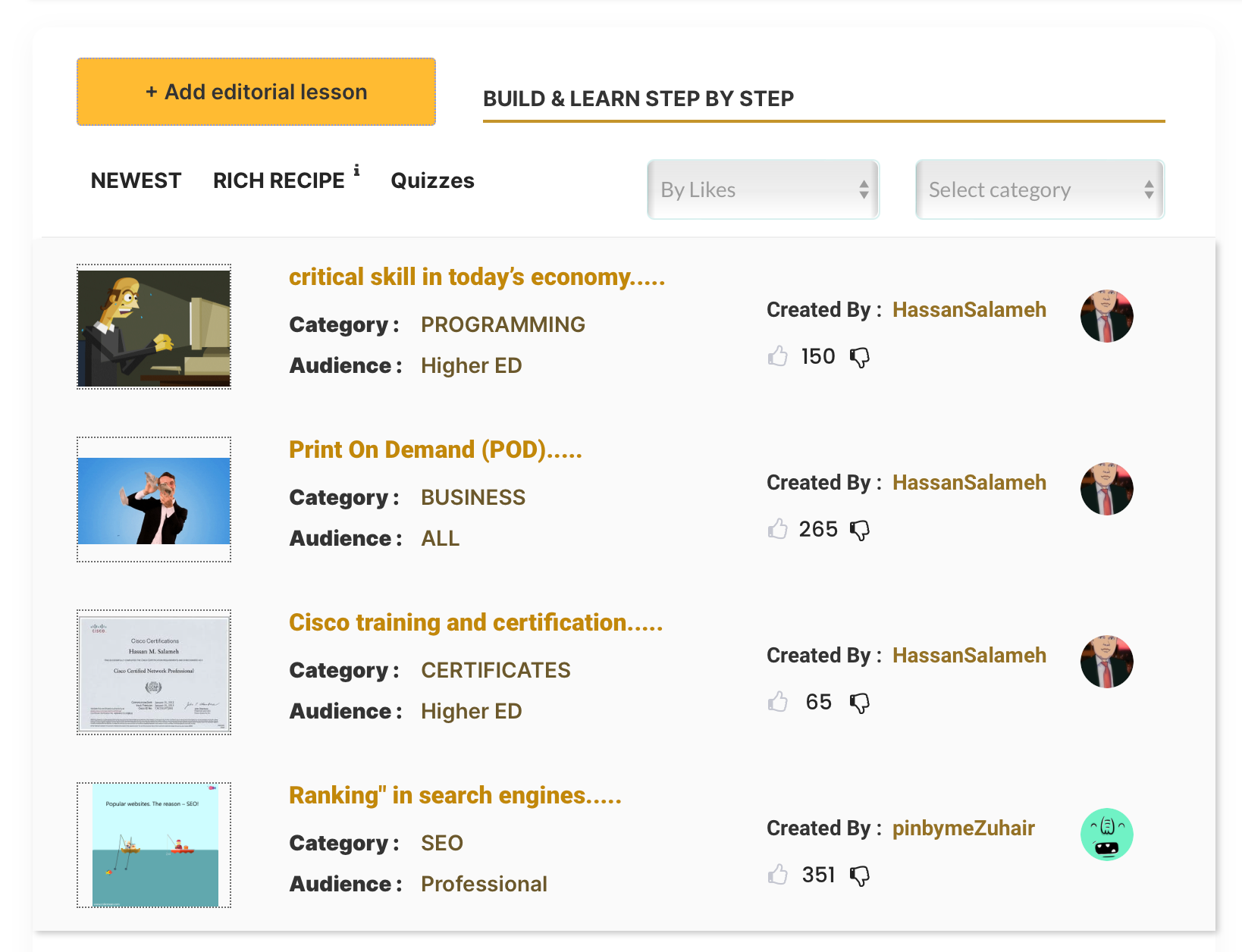
Task: Visit the pinbymeZuhair creator profile link
Action: (963, 828)
